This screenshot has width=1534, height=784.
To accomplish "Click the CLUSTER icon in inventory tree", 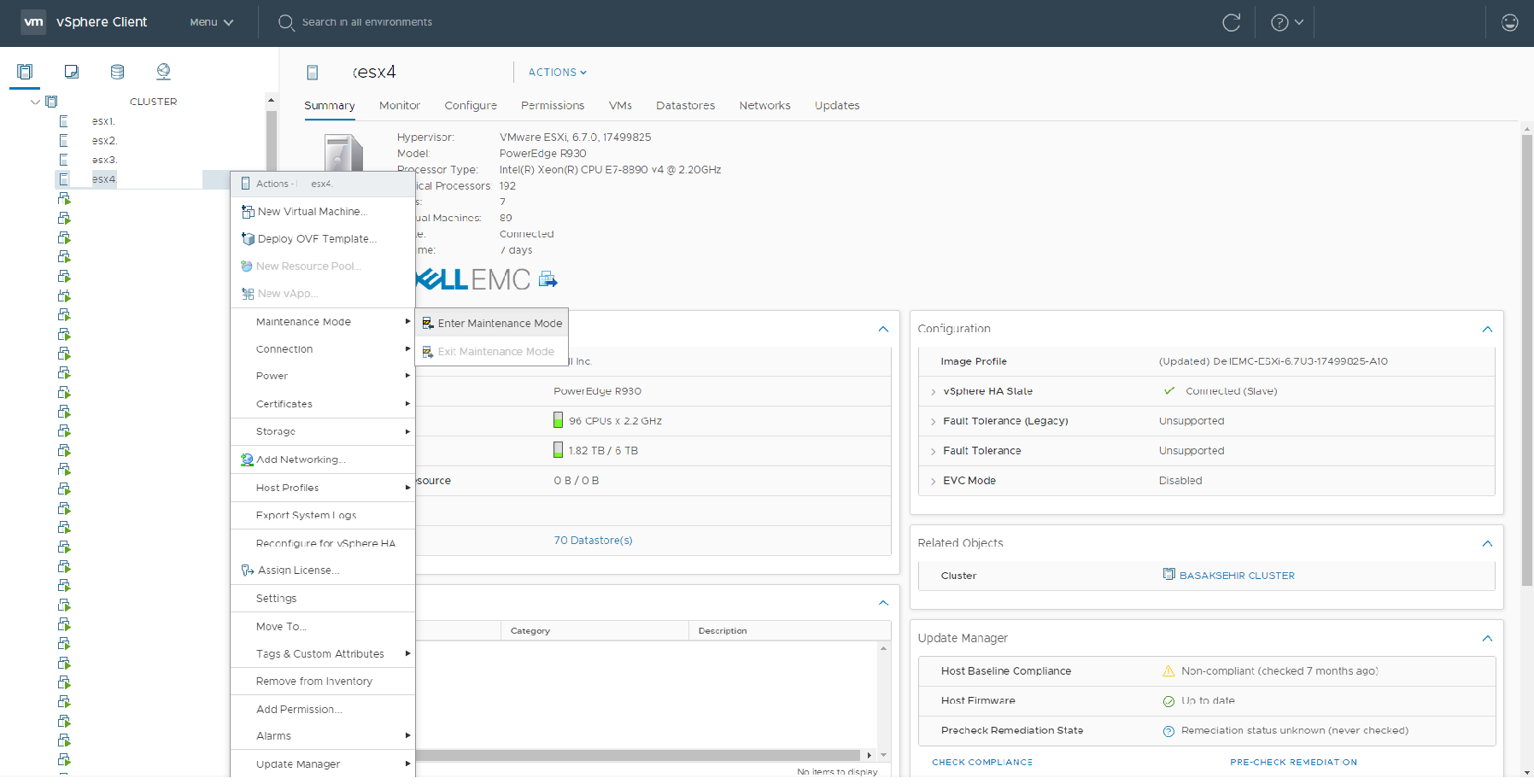I will point(51,102).
